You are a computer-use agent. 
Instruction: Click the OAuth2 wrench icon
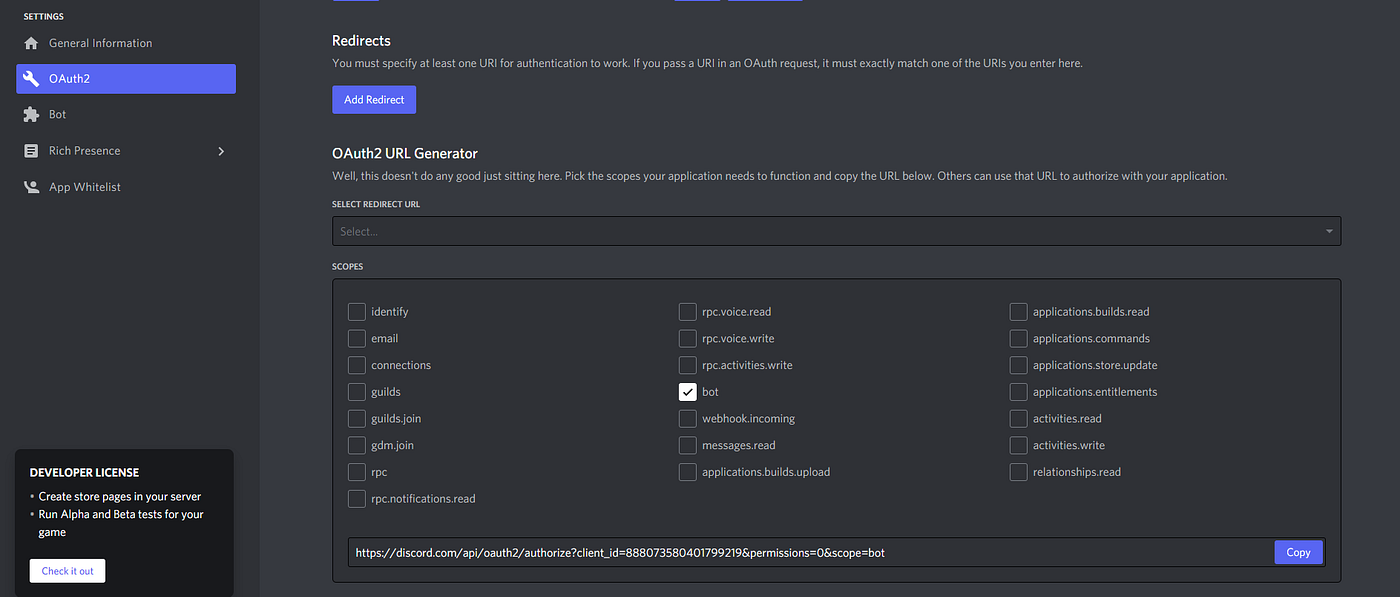(31, 79)
